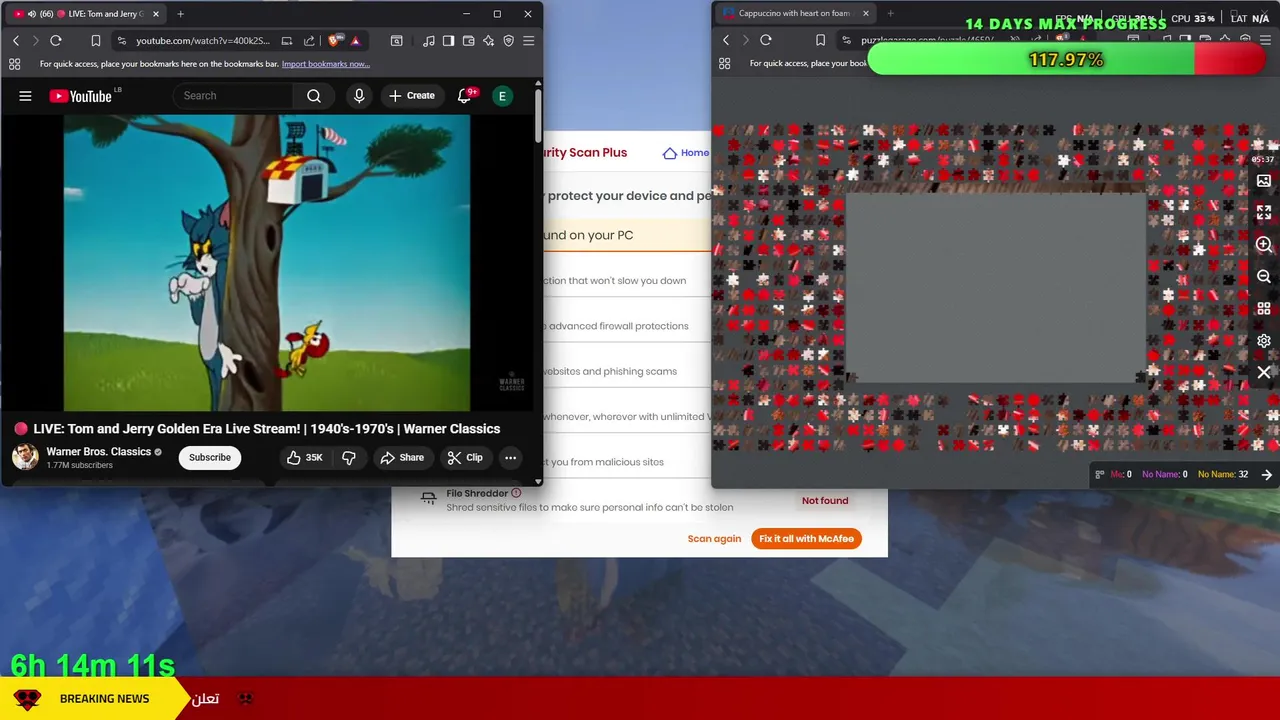Open Warner Bros. Classics channel name
Screen dimensions: 1280x720
99,451
